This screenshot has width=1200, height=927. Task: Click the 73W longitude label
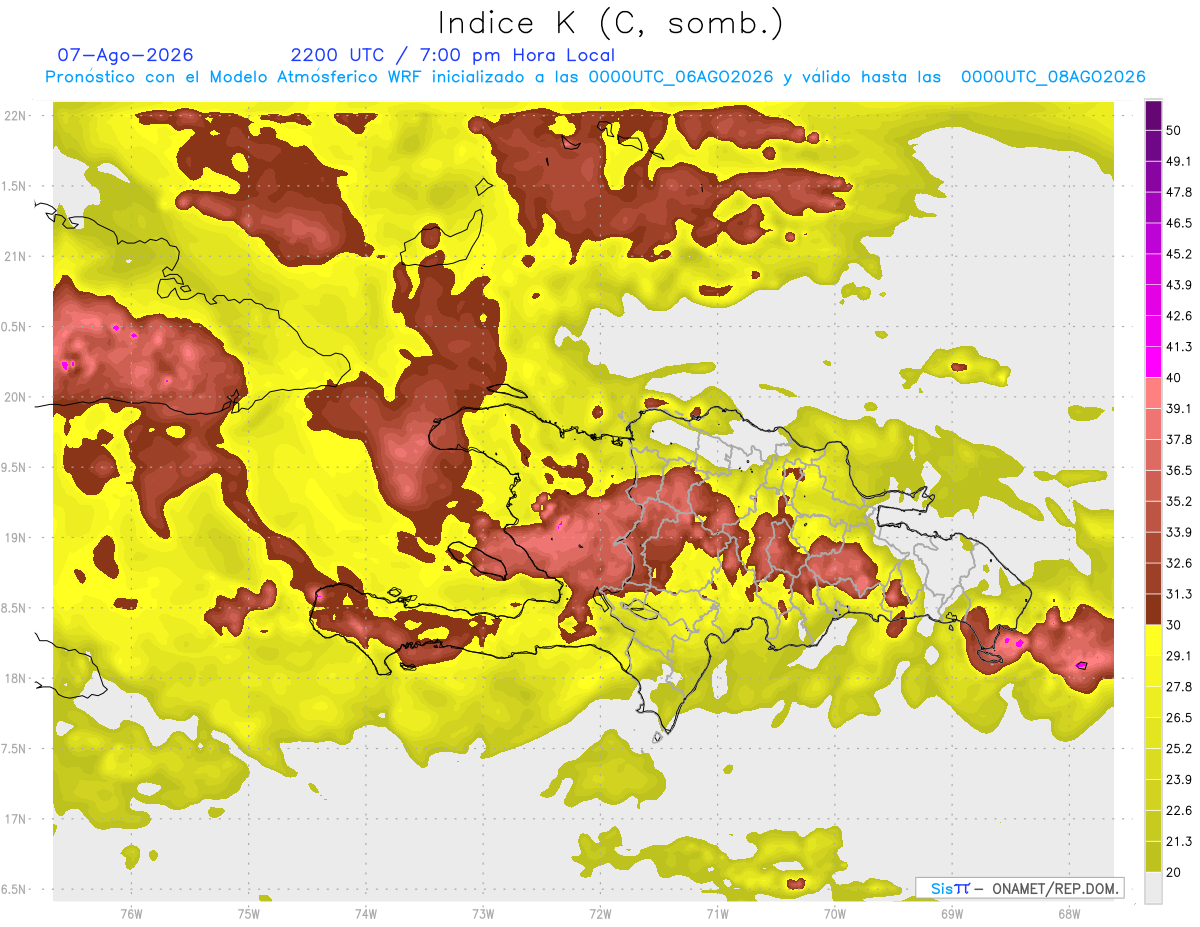[483, 914]
